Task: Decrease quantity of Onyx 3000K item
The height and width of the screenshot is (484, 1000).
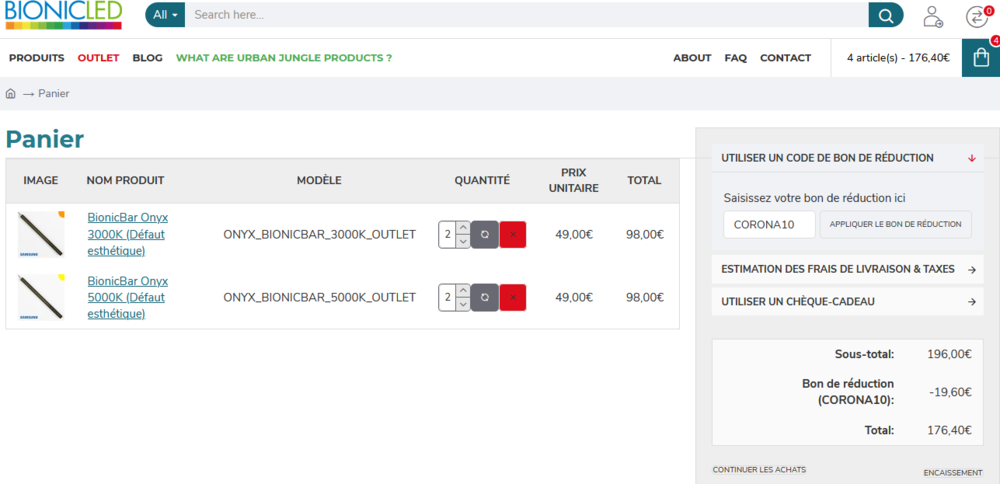Action: [x=464, y=242]
